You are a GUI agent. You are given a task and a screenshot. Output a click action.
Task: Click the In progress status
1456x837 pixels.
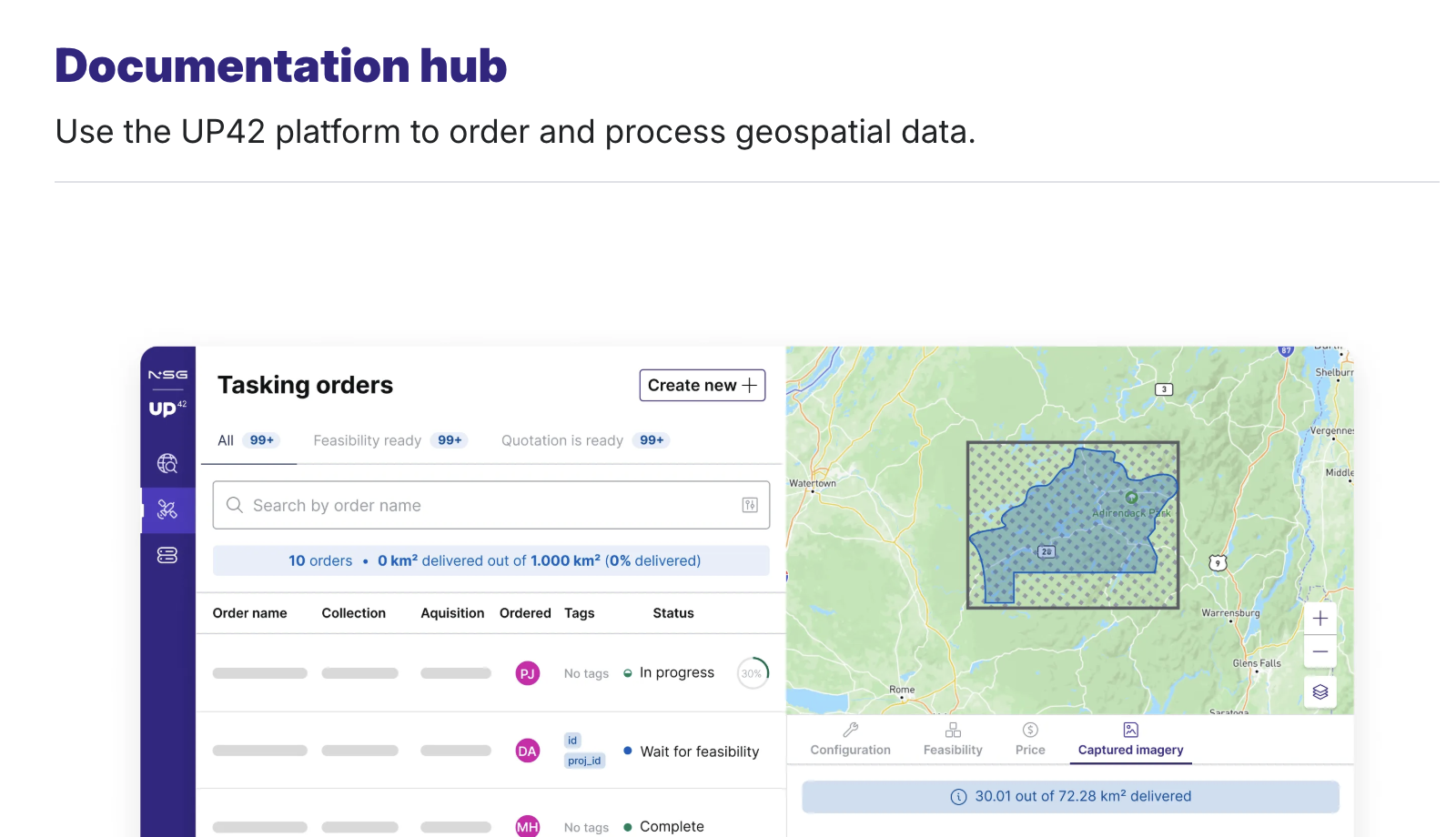click(669, 673)
